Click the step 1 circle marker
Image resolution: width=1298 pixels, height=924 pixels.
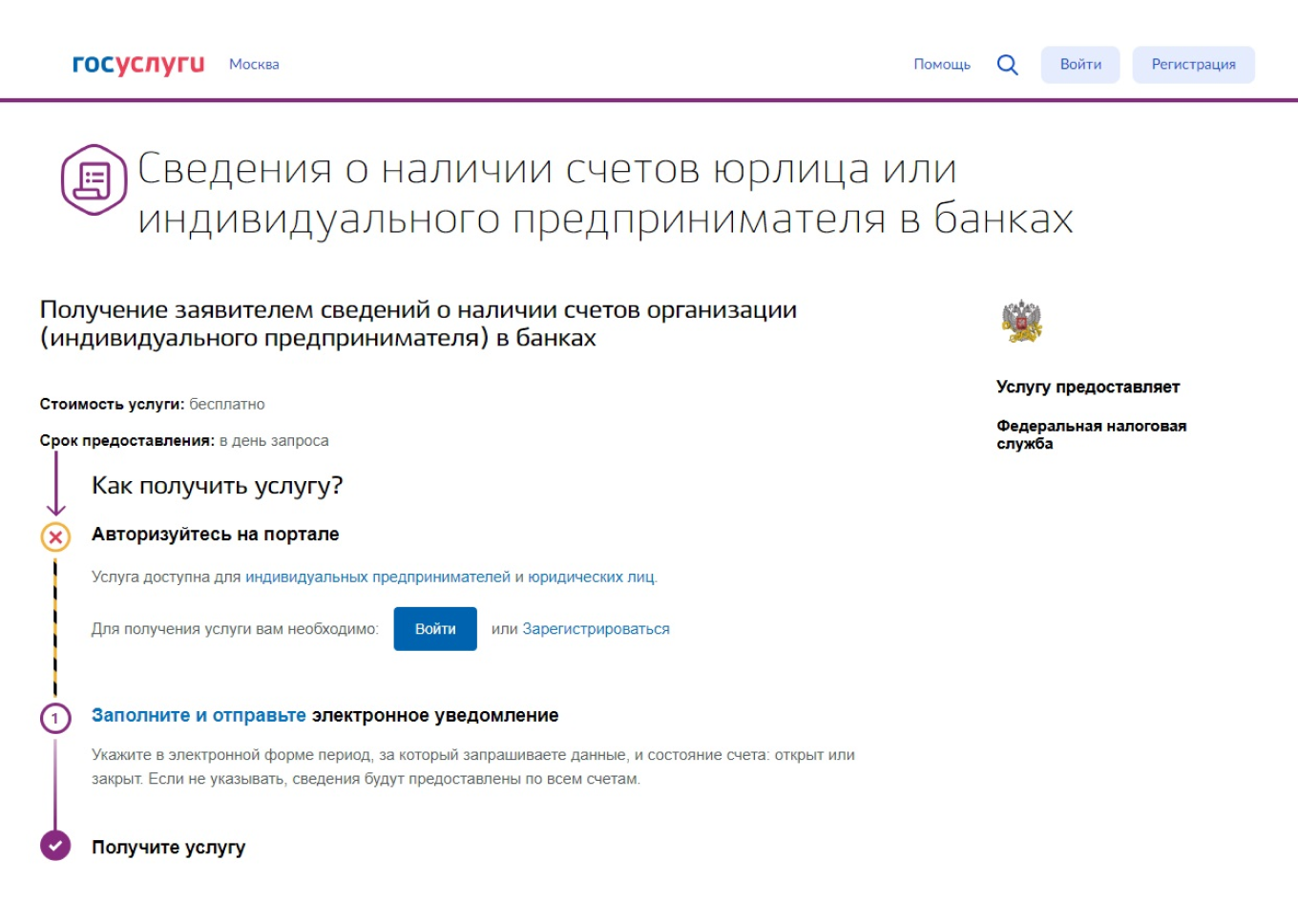(54, 715)
